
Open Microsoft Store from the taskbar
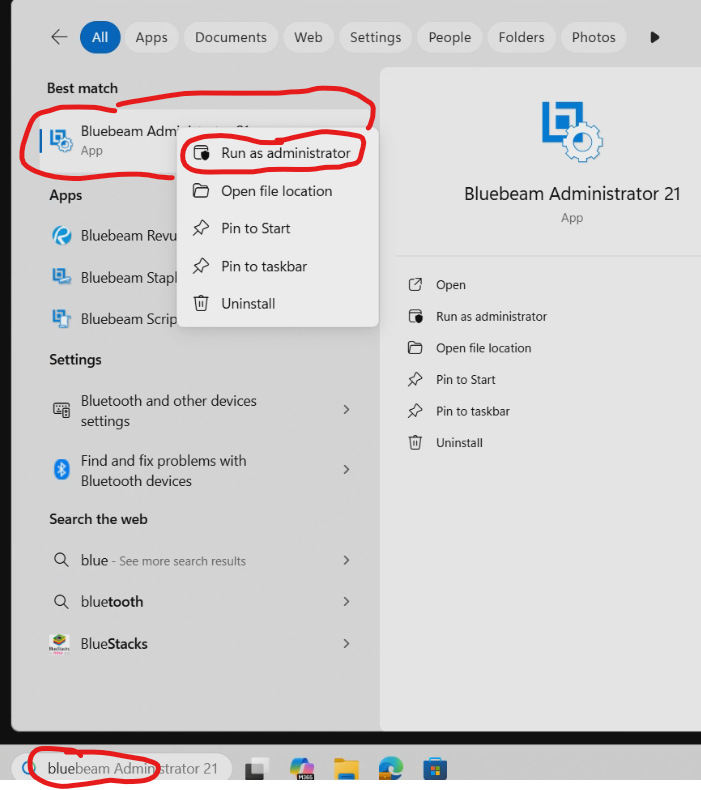point(435,769)
